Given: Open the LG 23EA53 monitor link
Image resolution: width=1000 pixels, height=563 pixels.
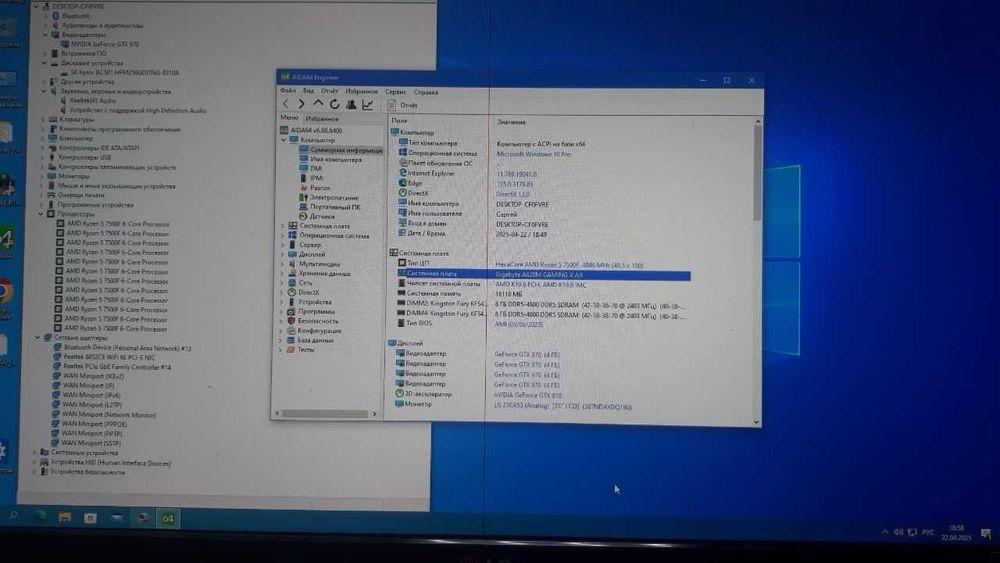Looking at the screenshot, I should [x=562, y=406].
